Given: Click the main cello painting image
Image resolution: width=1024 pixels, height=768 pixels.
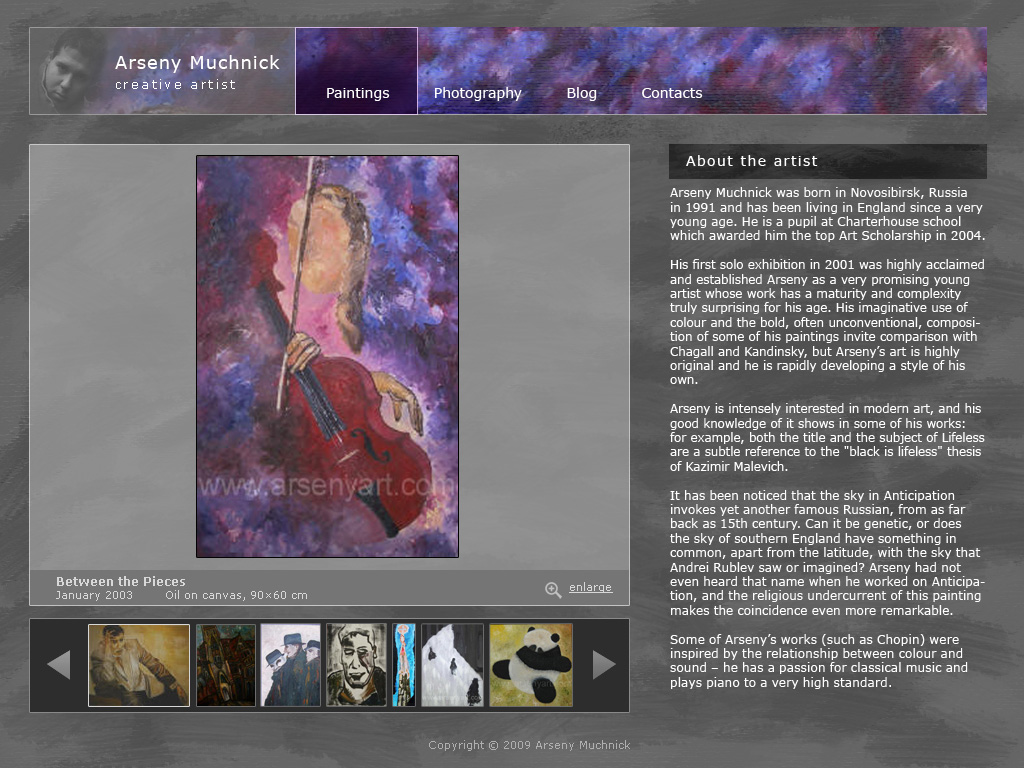Looking at the screenshot, I should (327, 356).
